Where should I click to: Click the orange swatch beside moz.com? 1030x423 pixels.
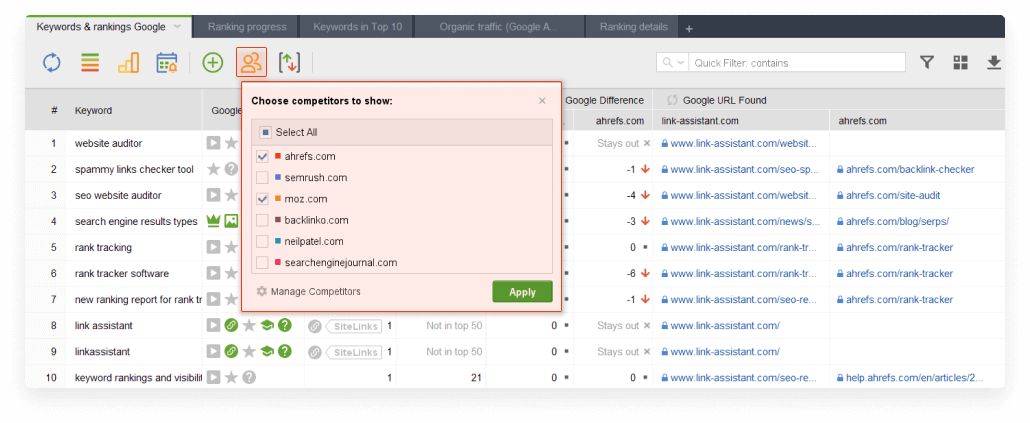click(277, 198)
